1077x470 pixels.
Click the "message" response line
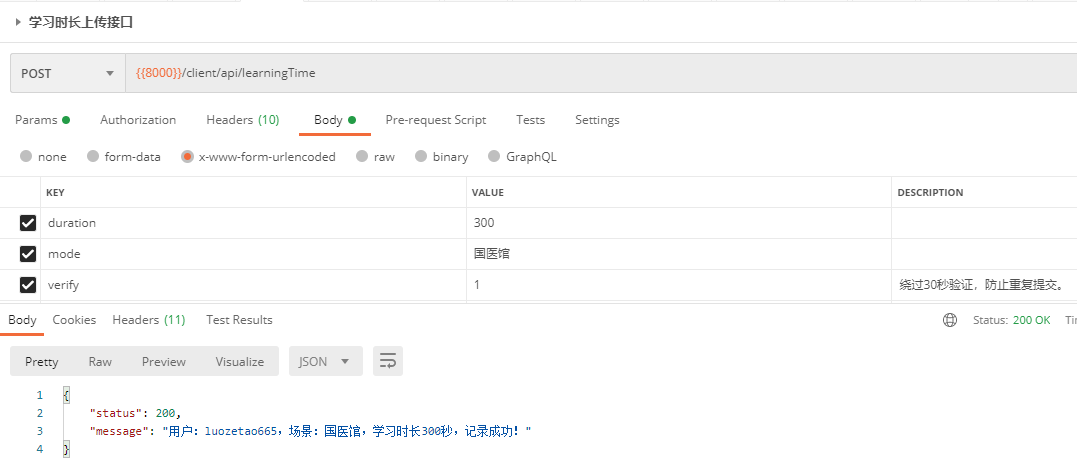pos(311,431)
